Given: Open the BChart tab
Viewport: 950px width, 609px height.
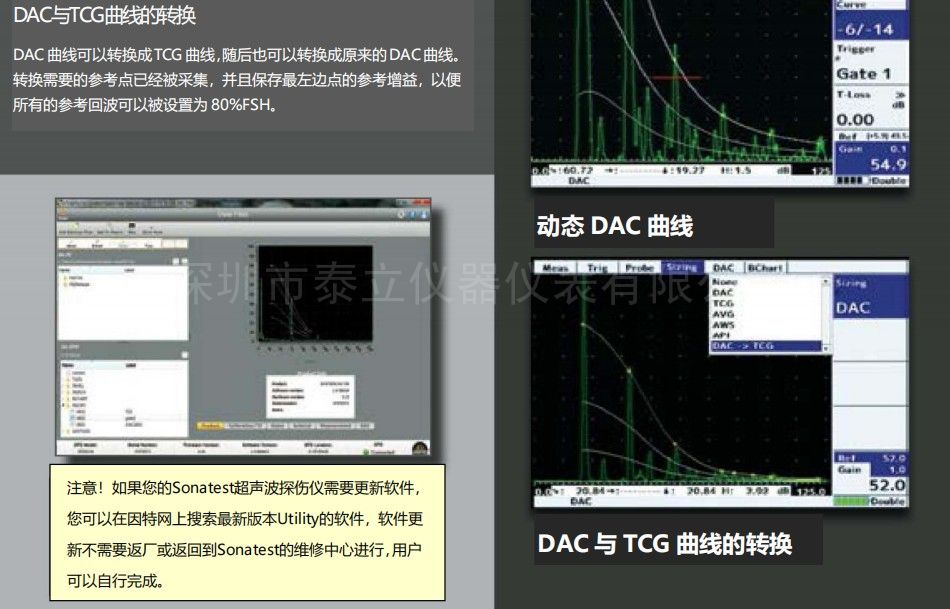Looking at the screenshot, I should coord(765,268).
